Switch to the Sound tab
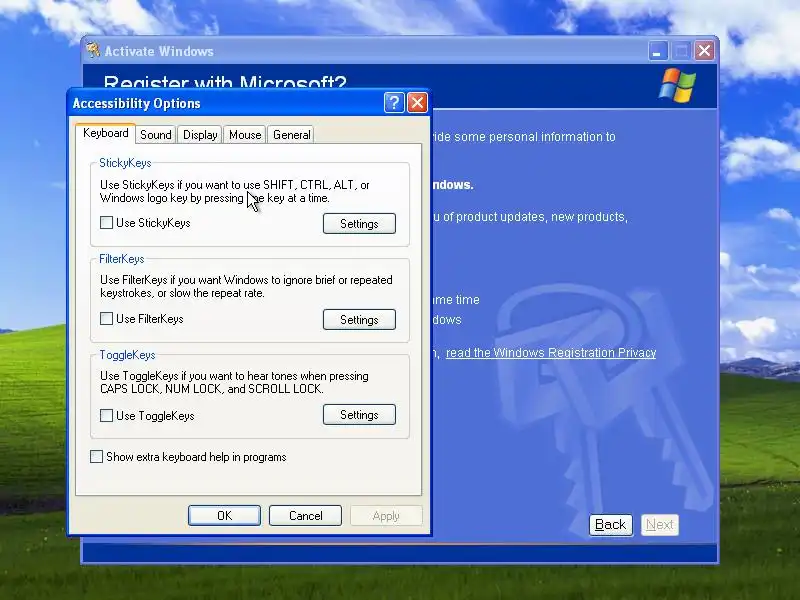The width and height of the screenshot is (800, 600). point(156,135)
